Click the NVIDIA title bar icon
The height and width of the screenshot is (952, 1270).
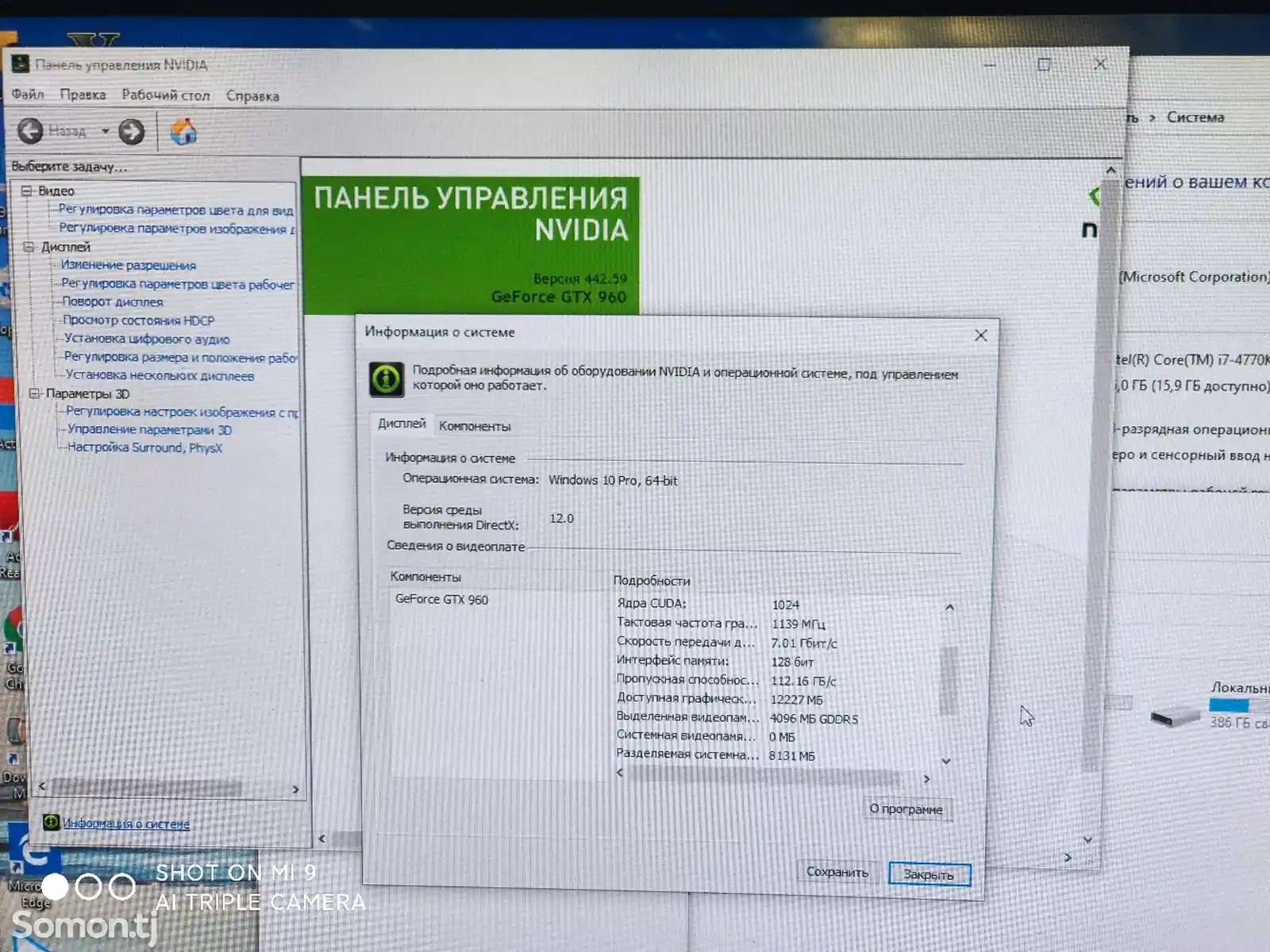click(x=21, y=63)
